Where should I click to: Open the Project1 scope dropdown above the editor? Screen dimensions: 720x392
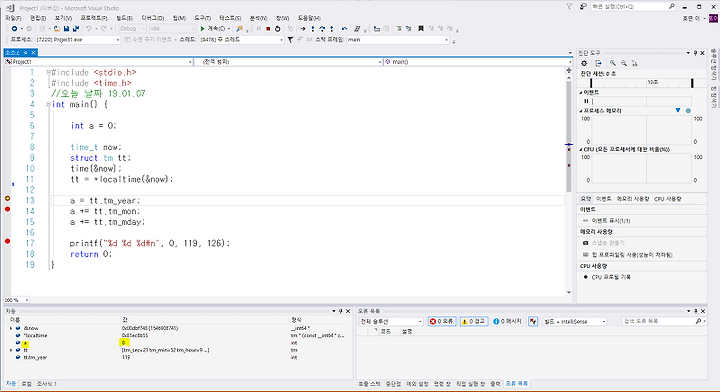99,62
